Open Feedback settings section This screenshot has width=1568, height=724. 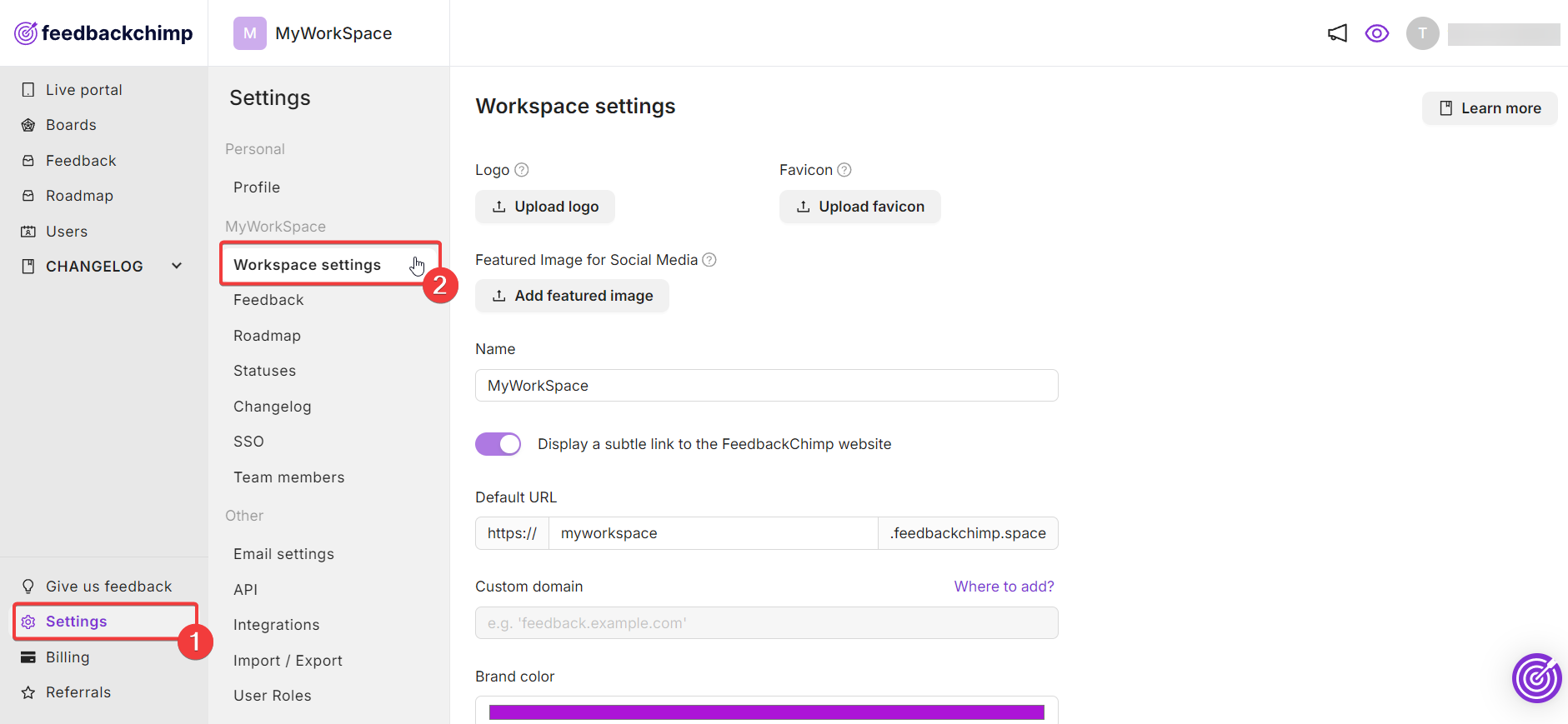pos(268,300)
